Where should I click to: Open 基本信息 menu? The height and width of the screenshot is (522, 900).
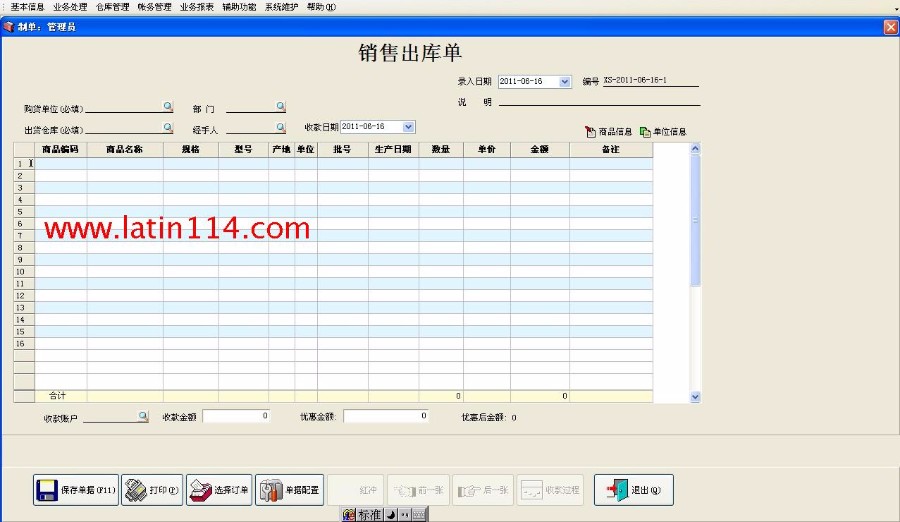coord(27,7)
